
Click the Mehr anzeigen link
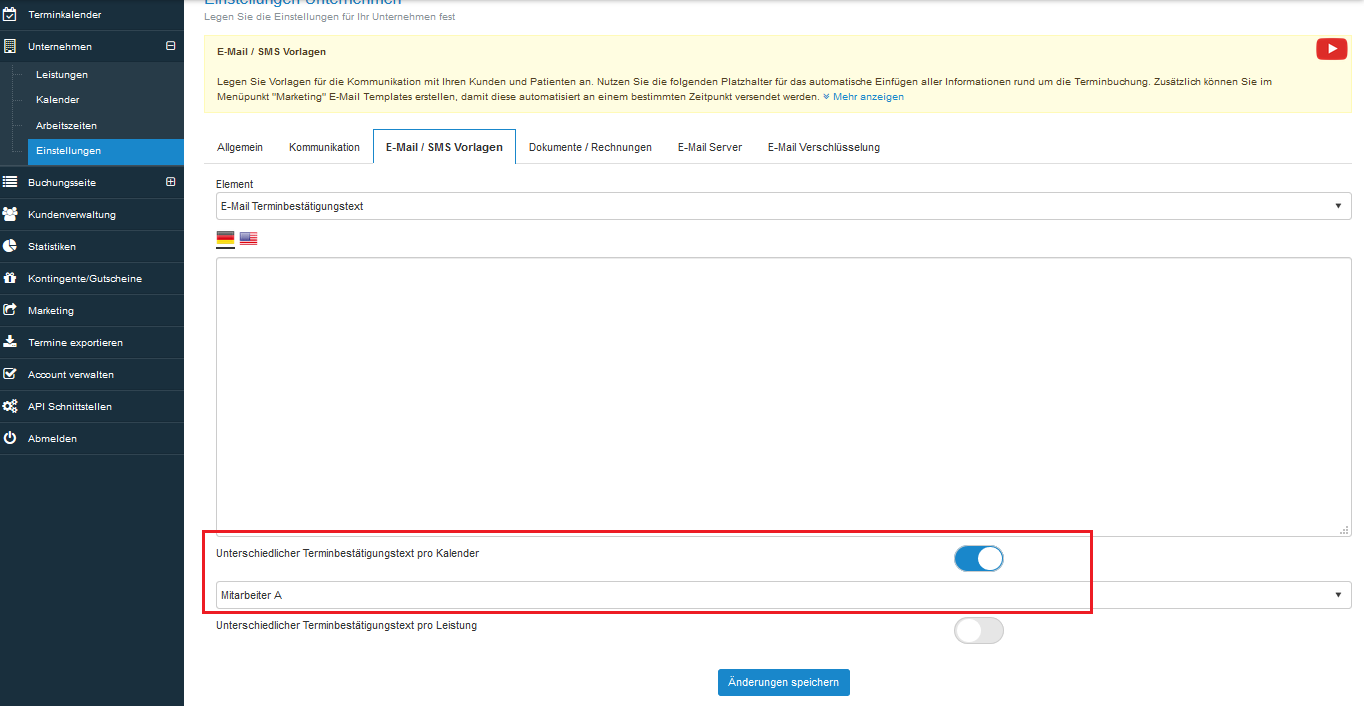(x=867, y=97)
